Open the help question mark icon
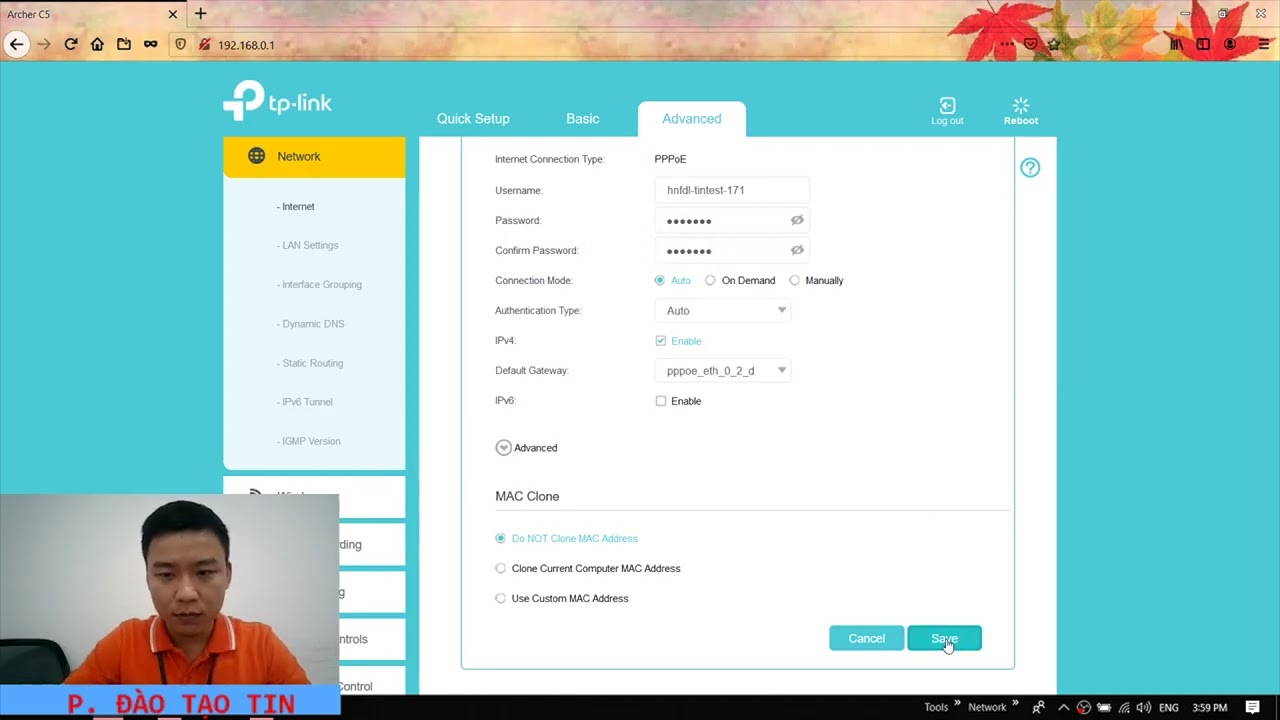 [1030, 167]
